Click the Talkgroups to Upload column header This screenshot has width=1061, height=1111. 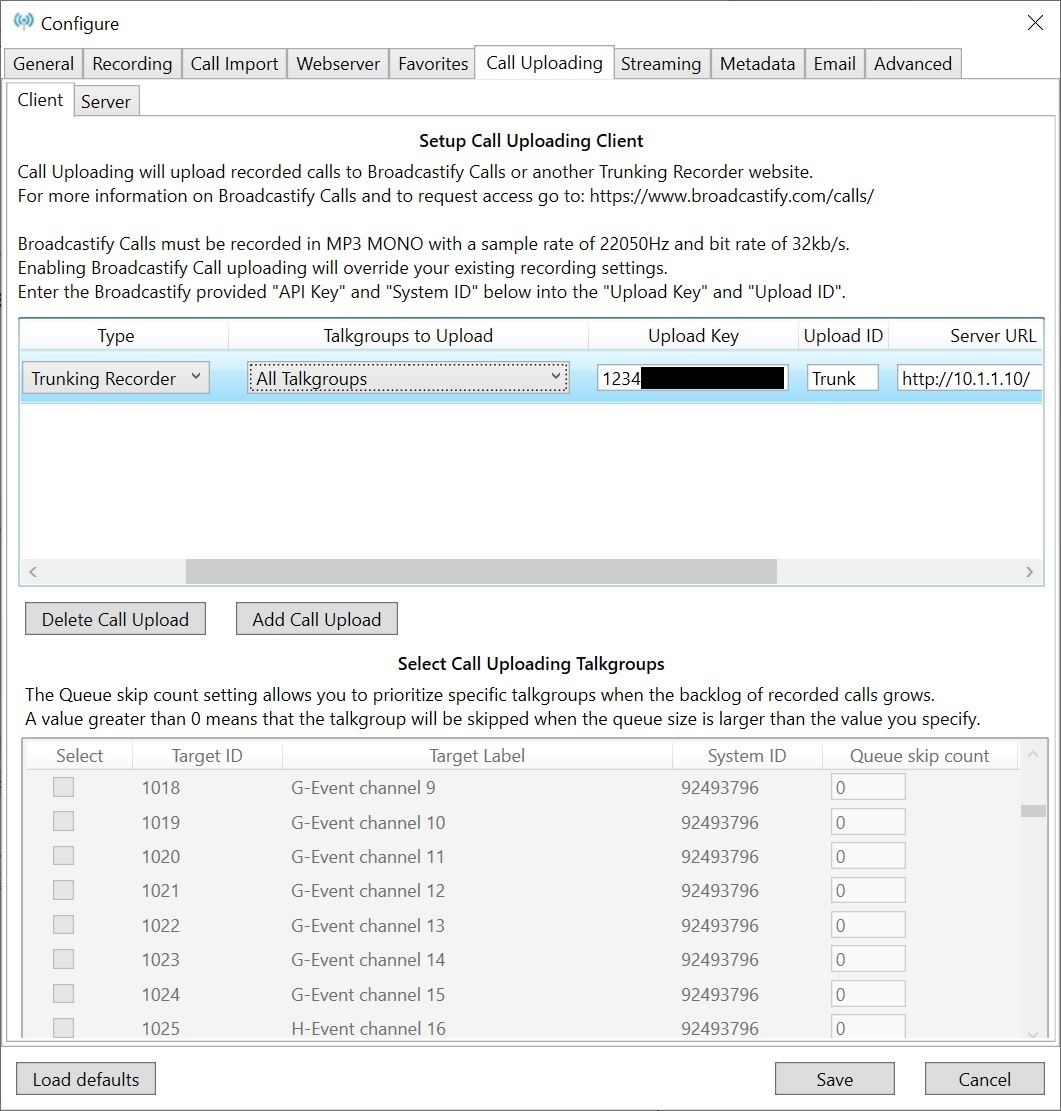[408, 336]
